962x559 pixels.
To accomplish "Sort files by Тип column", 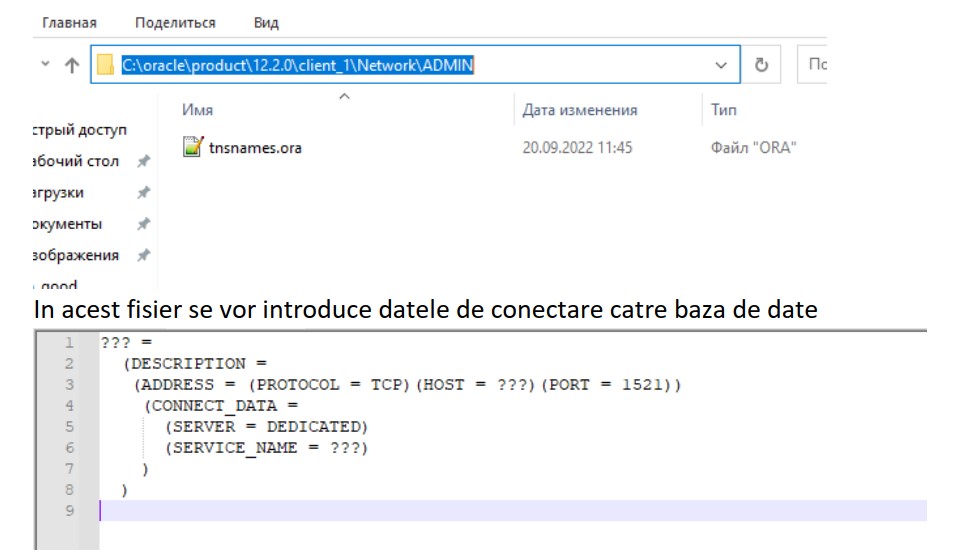I will click(x=724, y=110).
